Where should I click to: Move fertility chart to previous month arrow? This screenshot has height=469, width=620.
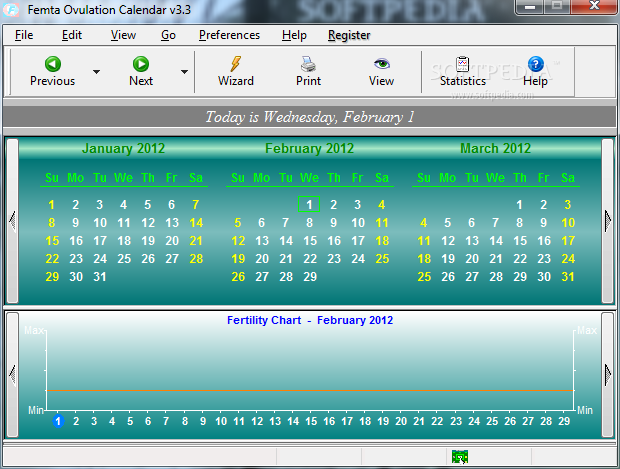point(12,374)
